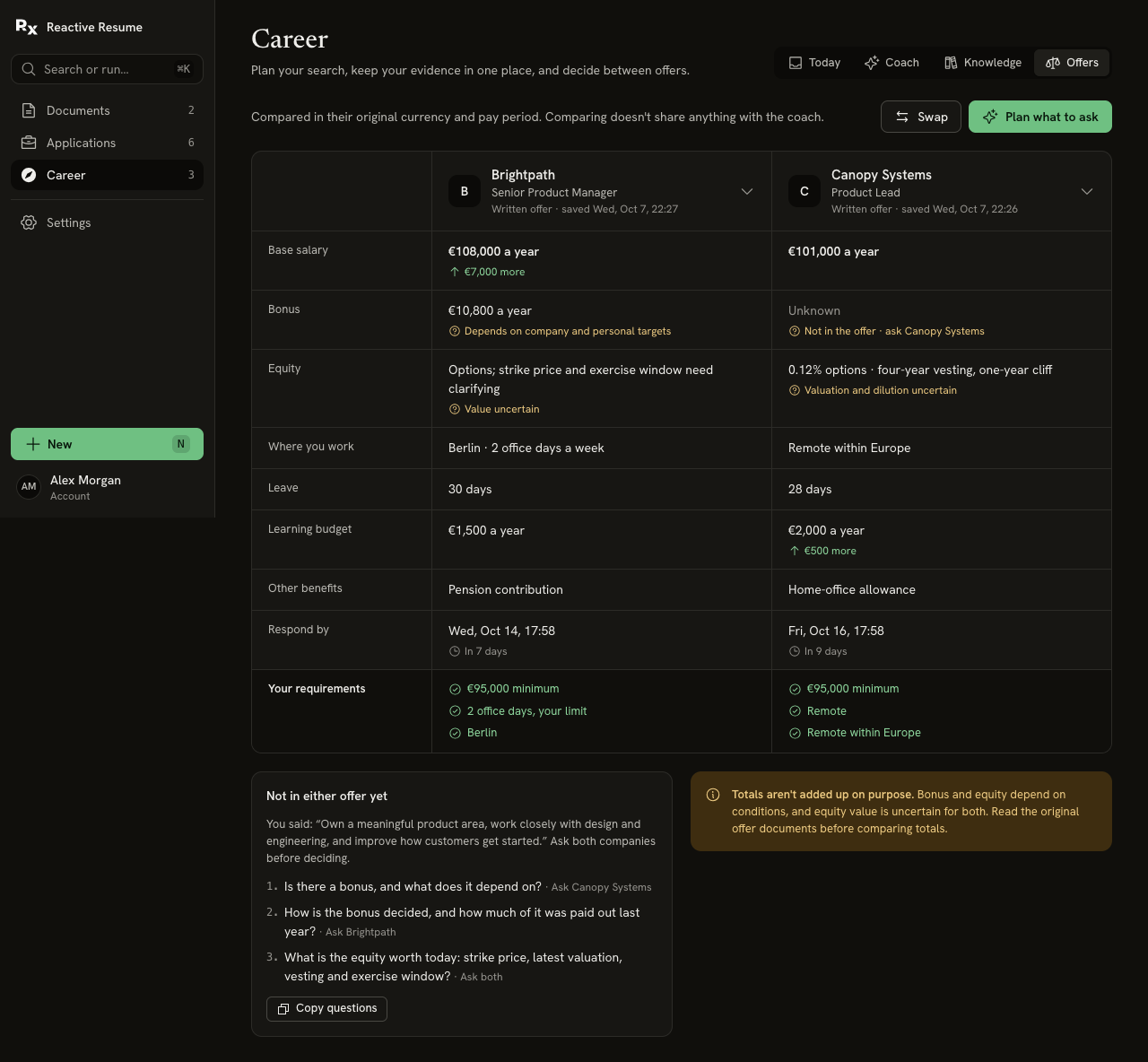Click the Settings gear icon
Viewport: 1148px width, 1062px height.
pyautogui.click(x=29, y=222)
